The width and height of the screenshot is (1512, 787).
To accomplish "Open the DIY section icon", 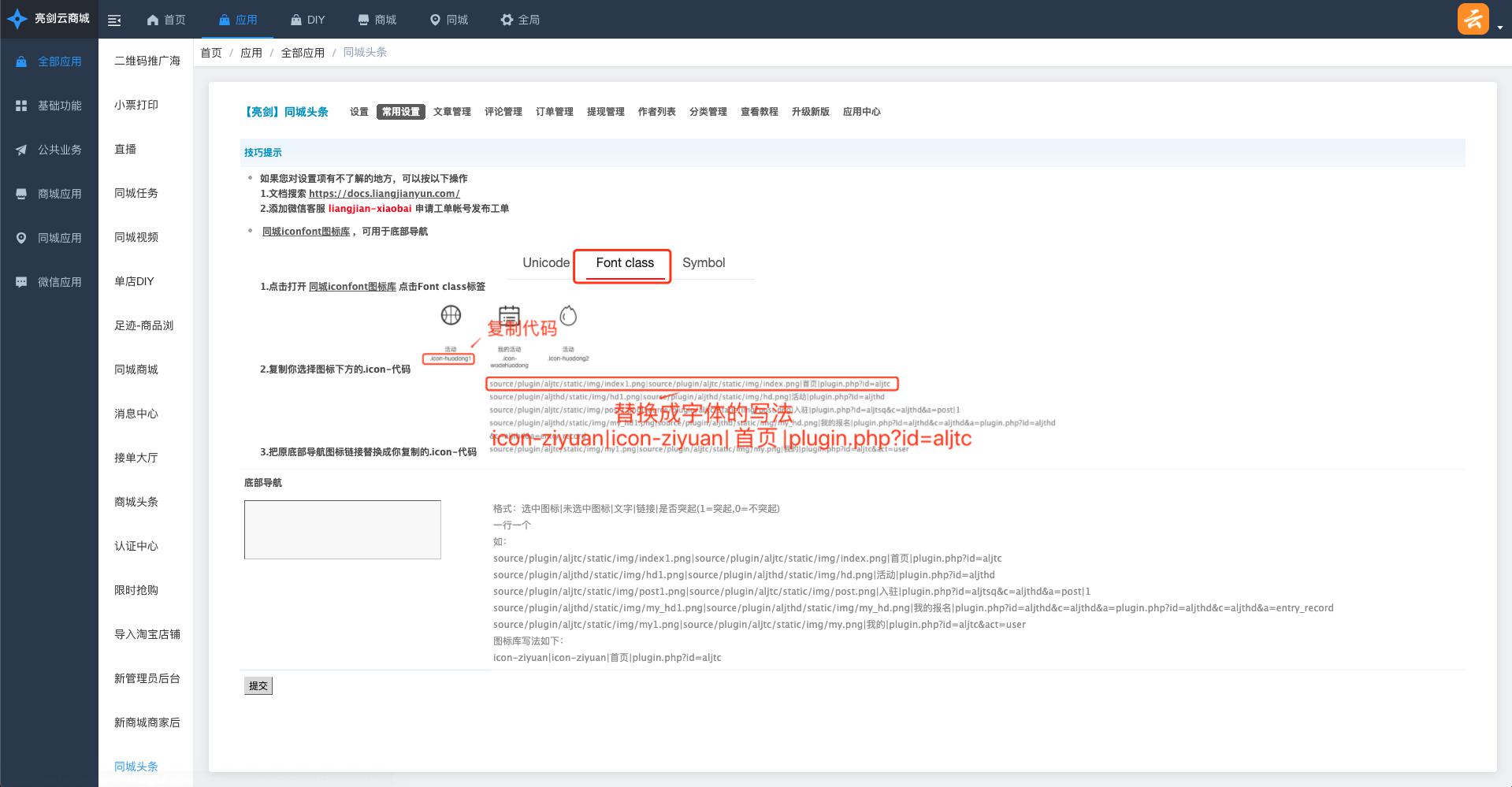I will click(296, 20).
